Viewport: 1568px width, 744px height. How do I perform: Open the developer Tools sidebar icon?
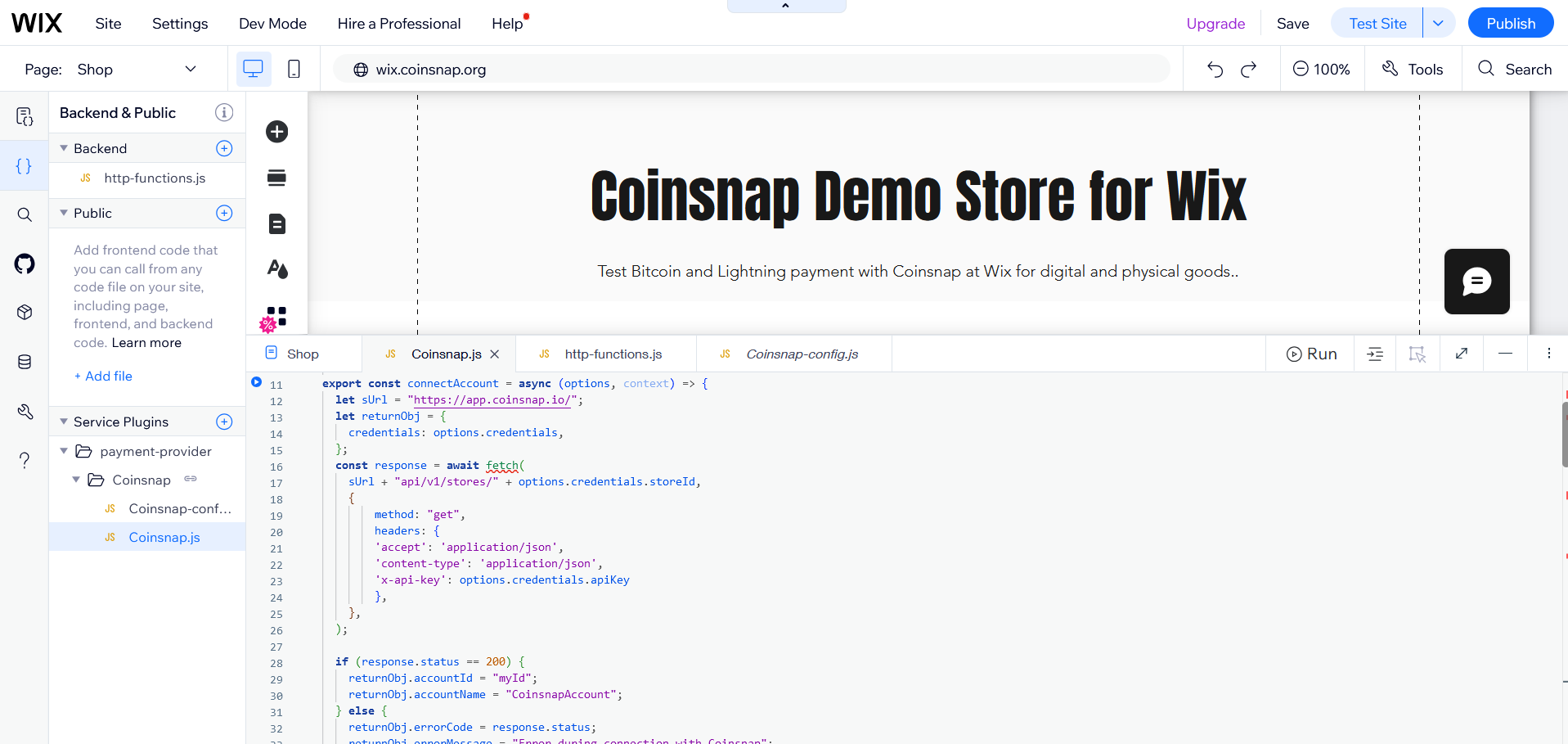point(25,412)
